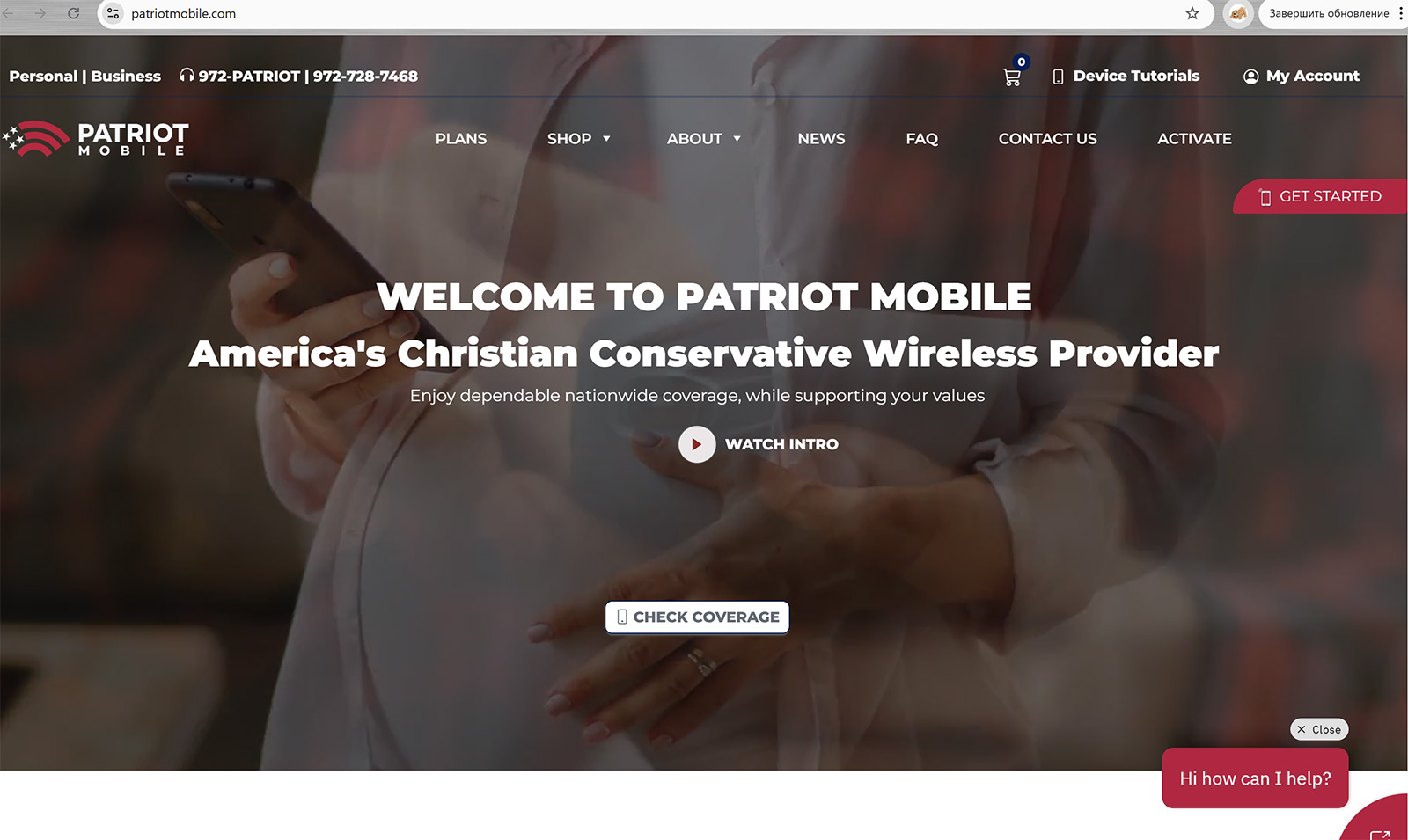Expand the ABOUT dropdown menu

point(703,139)
